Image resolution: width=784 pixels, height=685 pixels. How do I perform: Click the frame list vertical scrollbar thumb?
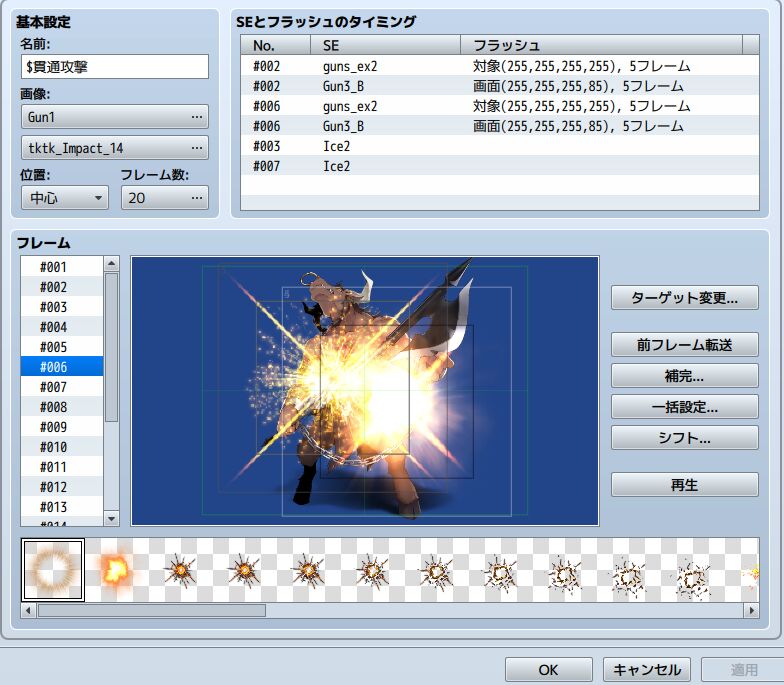click(112, 348)
